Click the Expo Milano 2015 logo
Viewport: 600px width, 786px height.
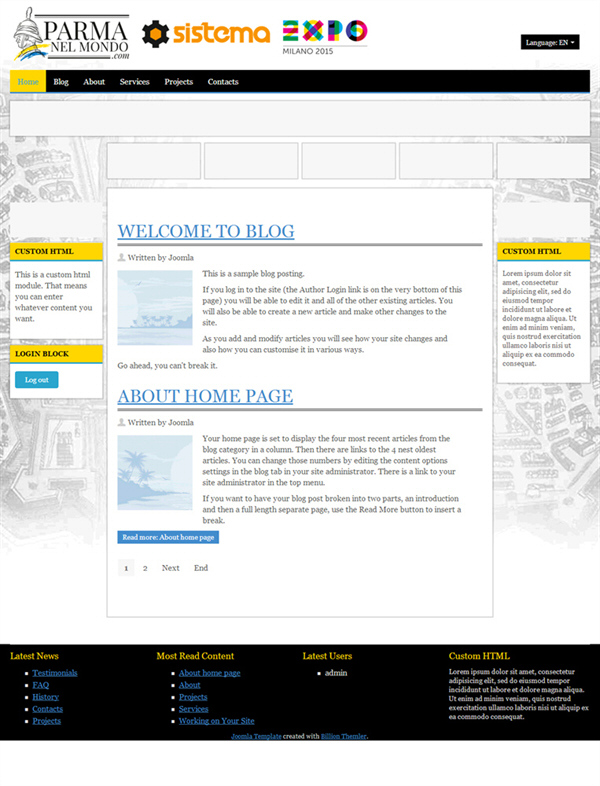coord(324,38)
